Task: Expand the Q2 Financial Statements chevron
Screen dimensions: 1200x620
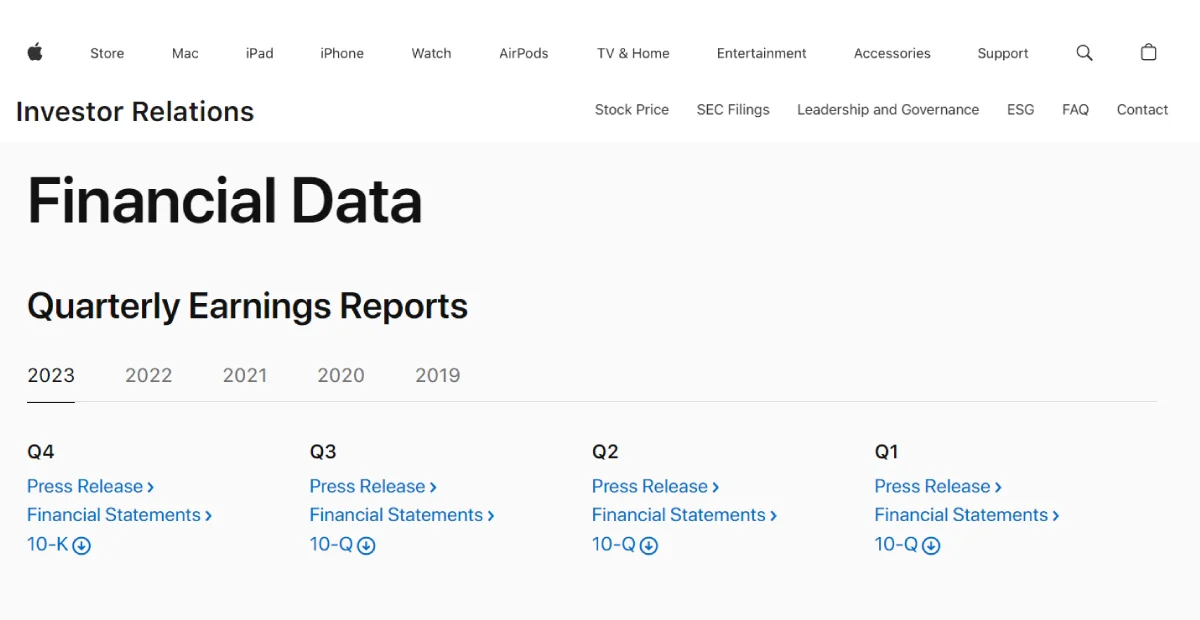Action: (x=775, y=515)
